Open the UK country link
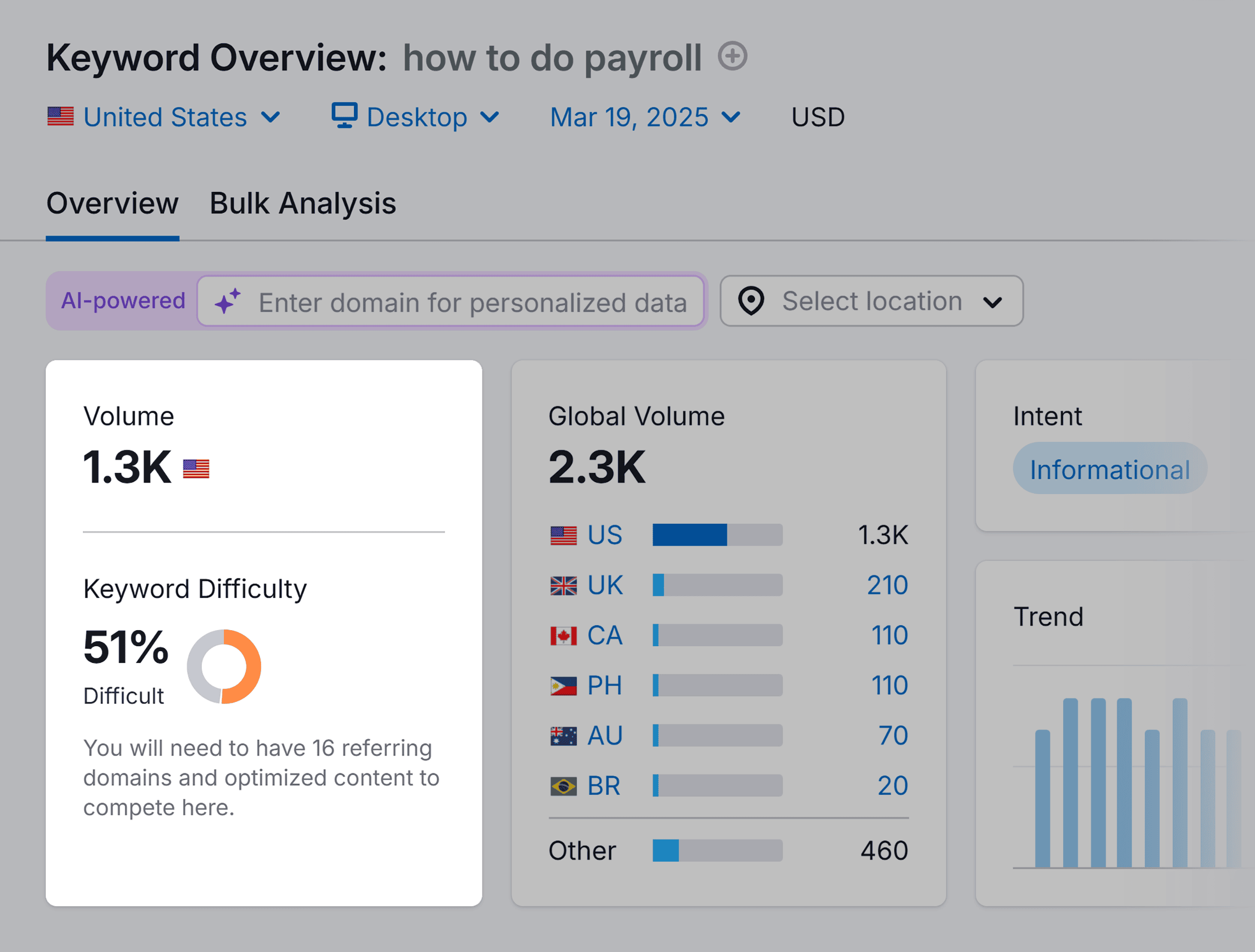 pos(605,585)
